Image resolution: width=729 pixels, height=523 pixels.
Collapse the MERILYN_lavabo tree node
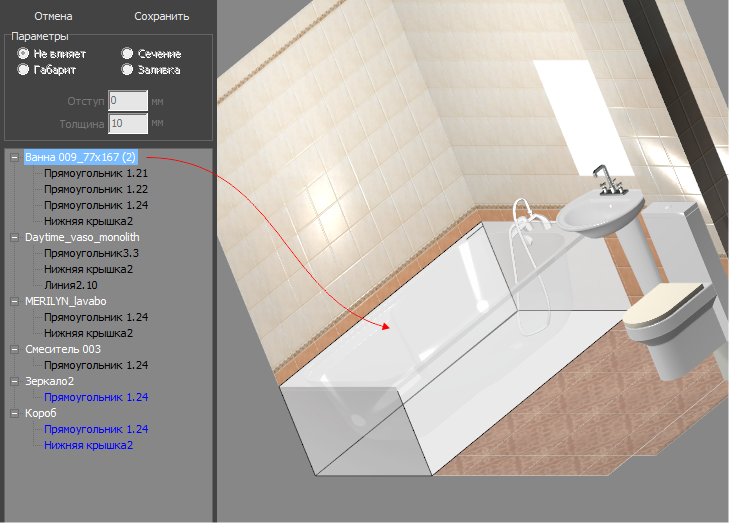[14, 301]
